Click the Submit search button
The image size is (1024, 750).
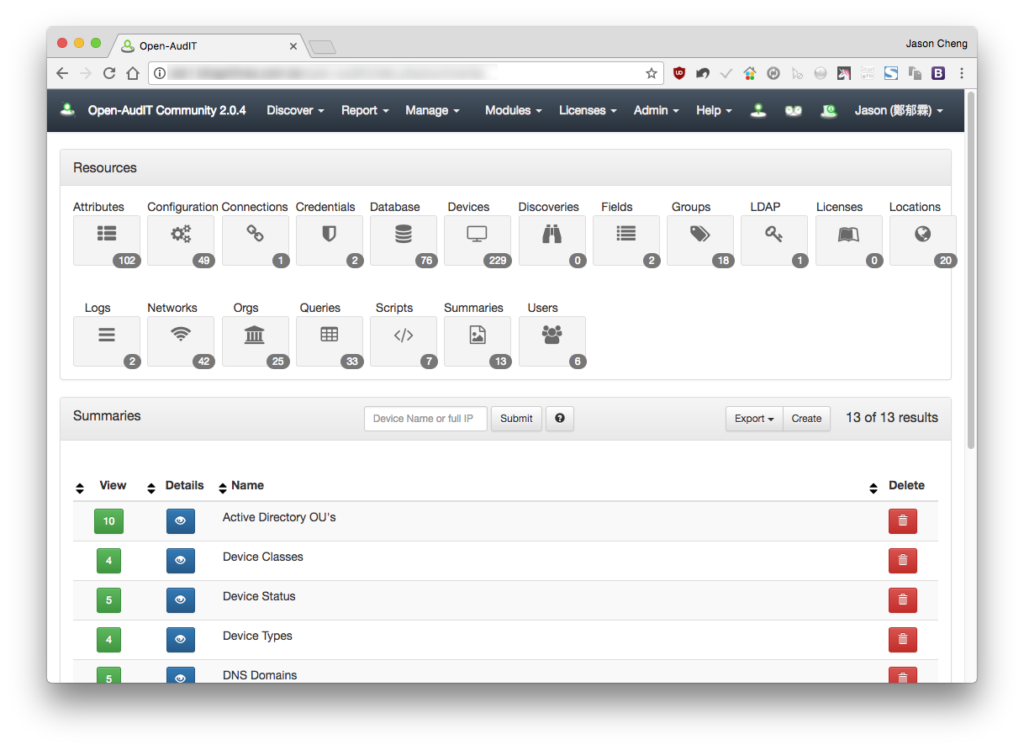pos(516,418)
